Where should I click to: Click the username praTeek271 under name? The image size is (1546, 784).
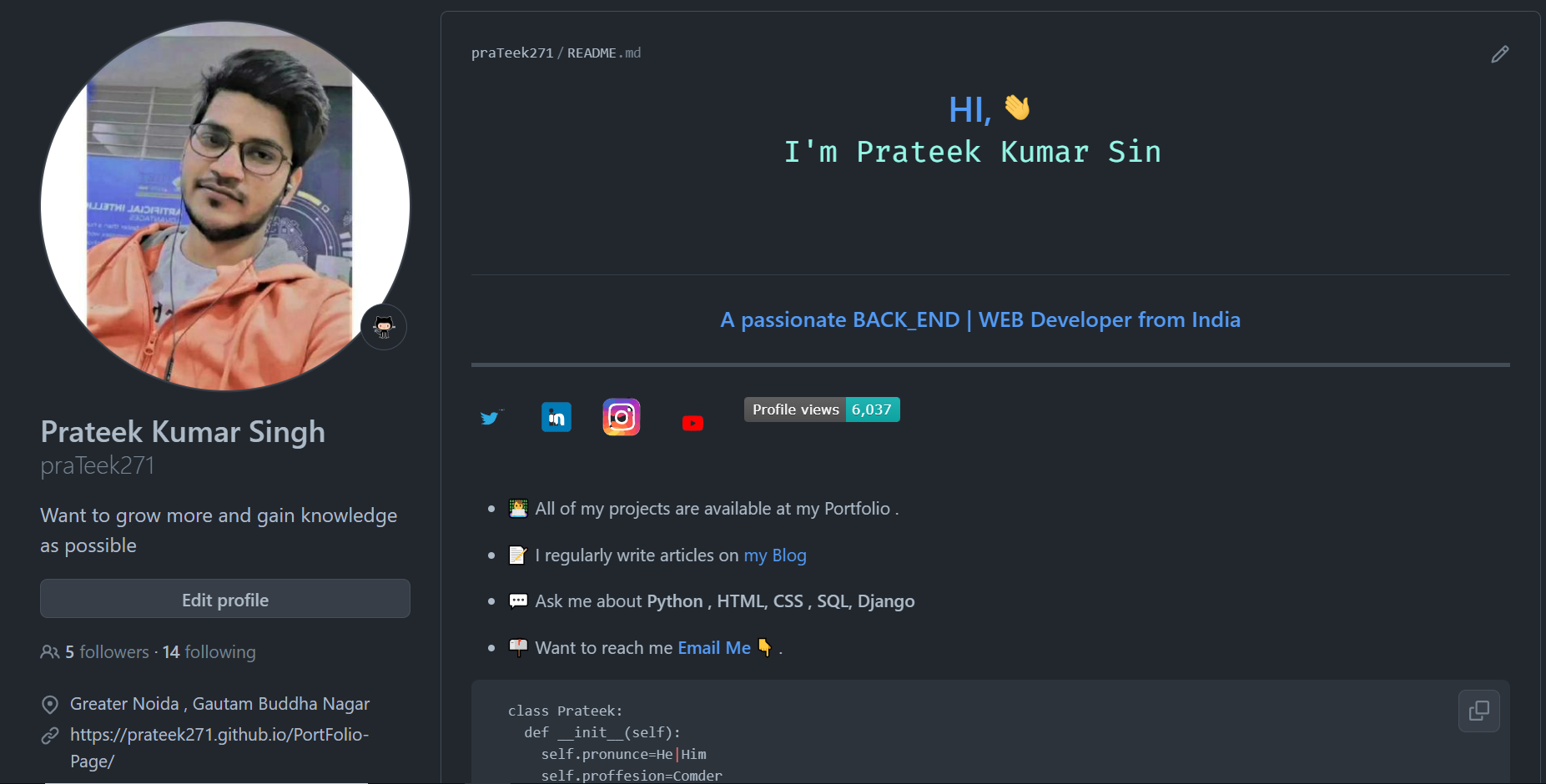98,465
